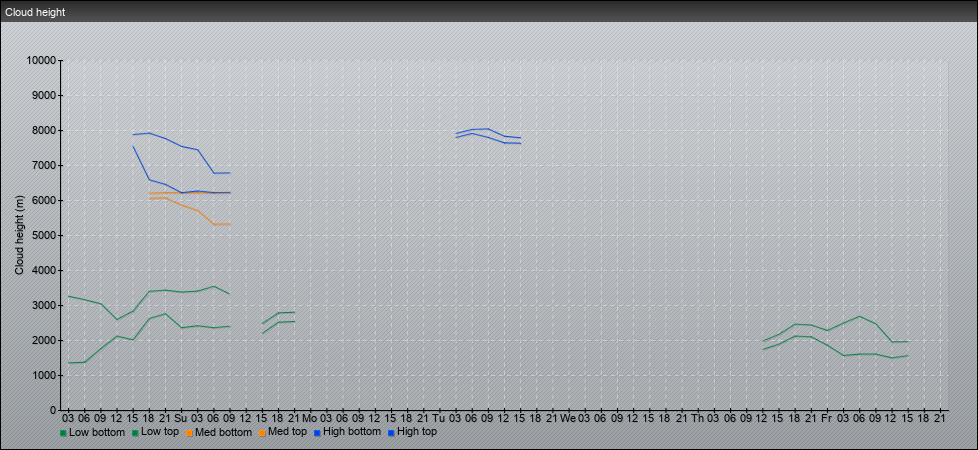Select the 5000 y-axis value

click(x=44, y=235)
